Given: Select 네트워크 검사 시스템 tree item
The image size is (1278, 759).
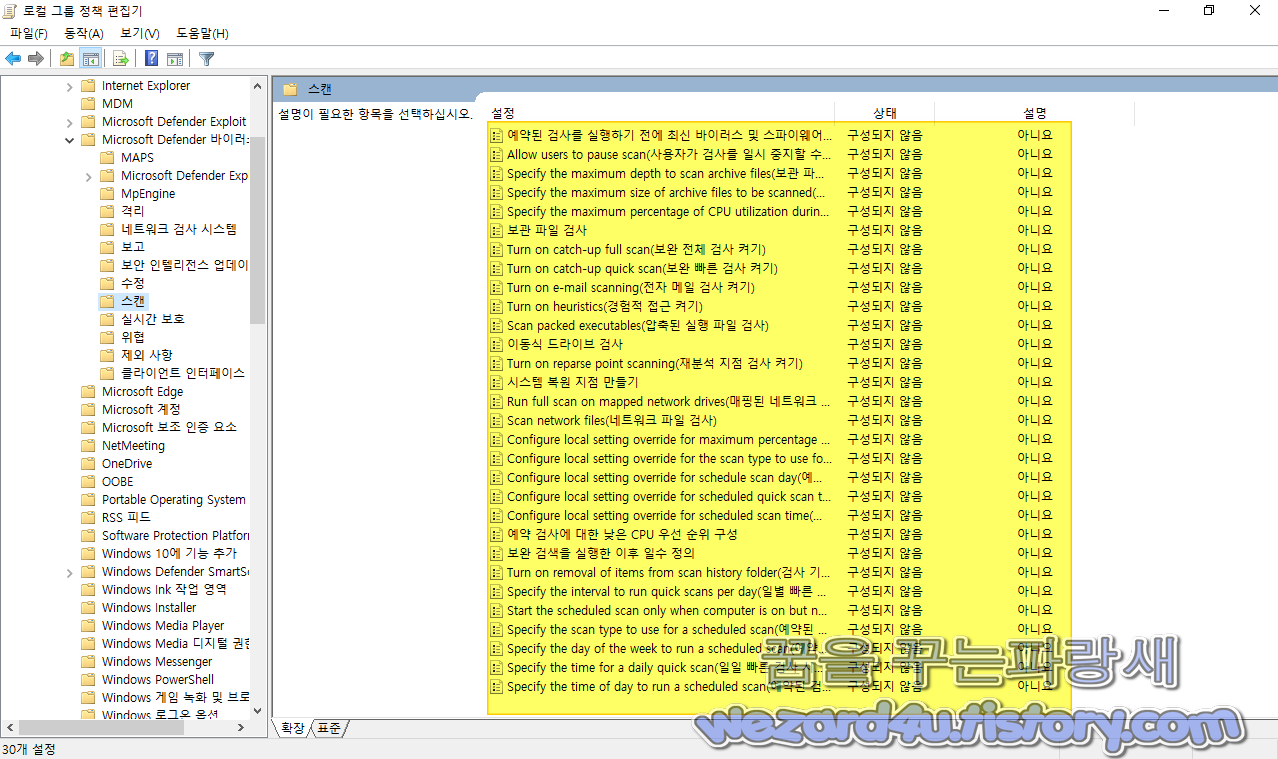Looking at the screenshot, I should (x=179, y=229).
